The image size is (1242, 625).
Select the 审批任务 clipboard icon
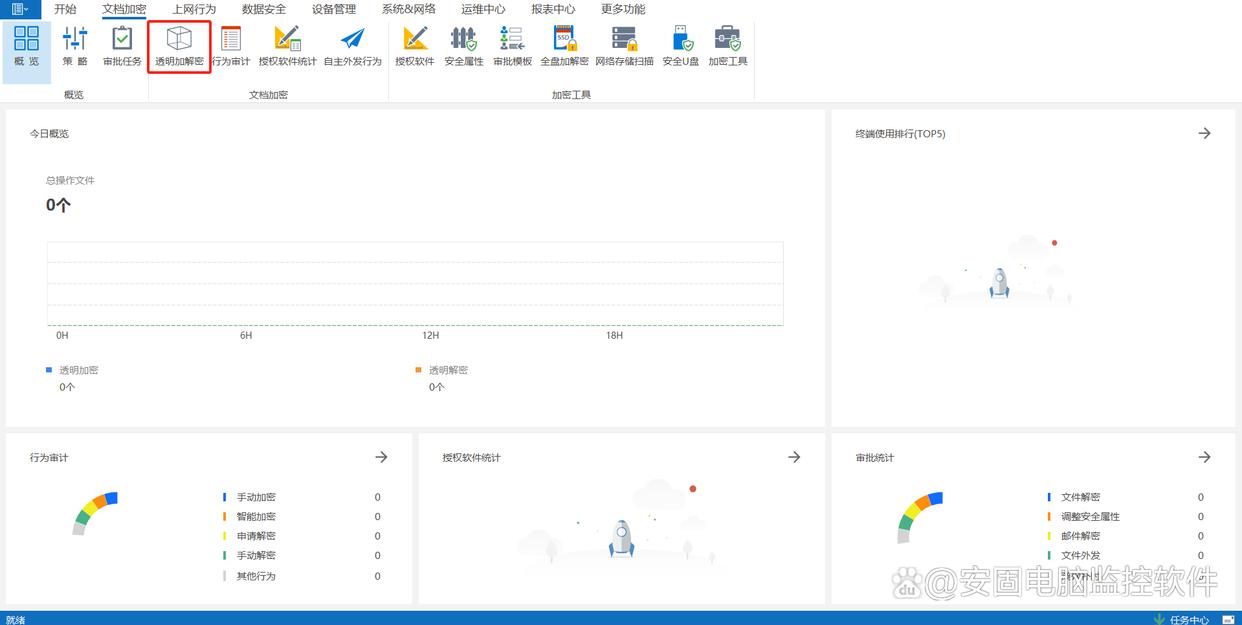pos(122,47)
